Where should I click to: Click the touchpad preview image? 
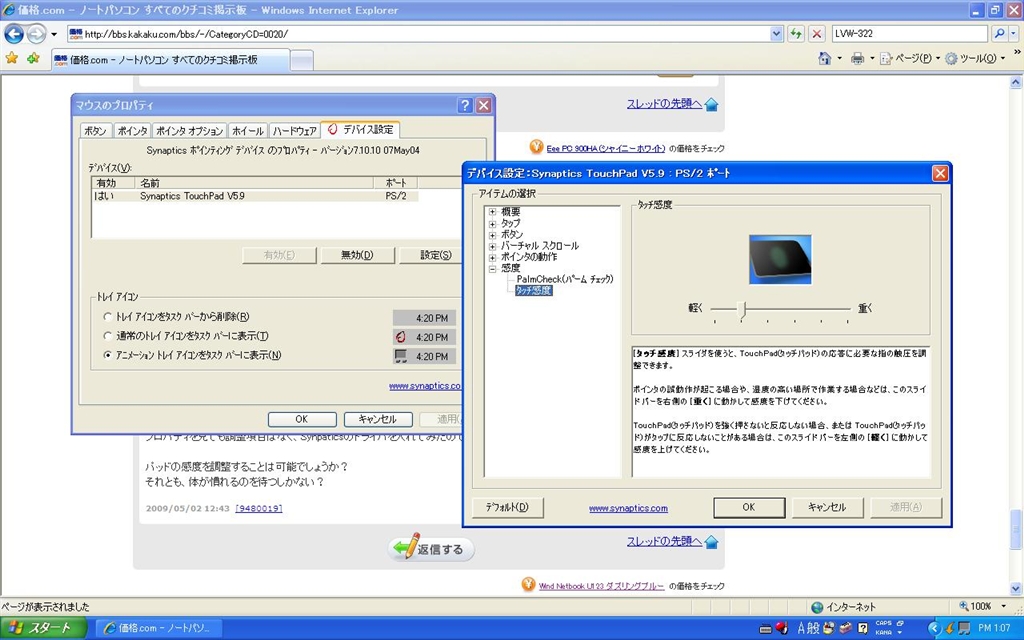point(780,259)
